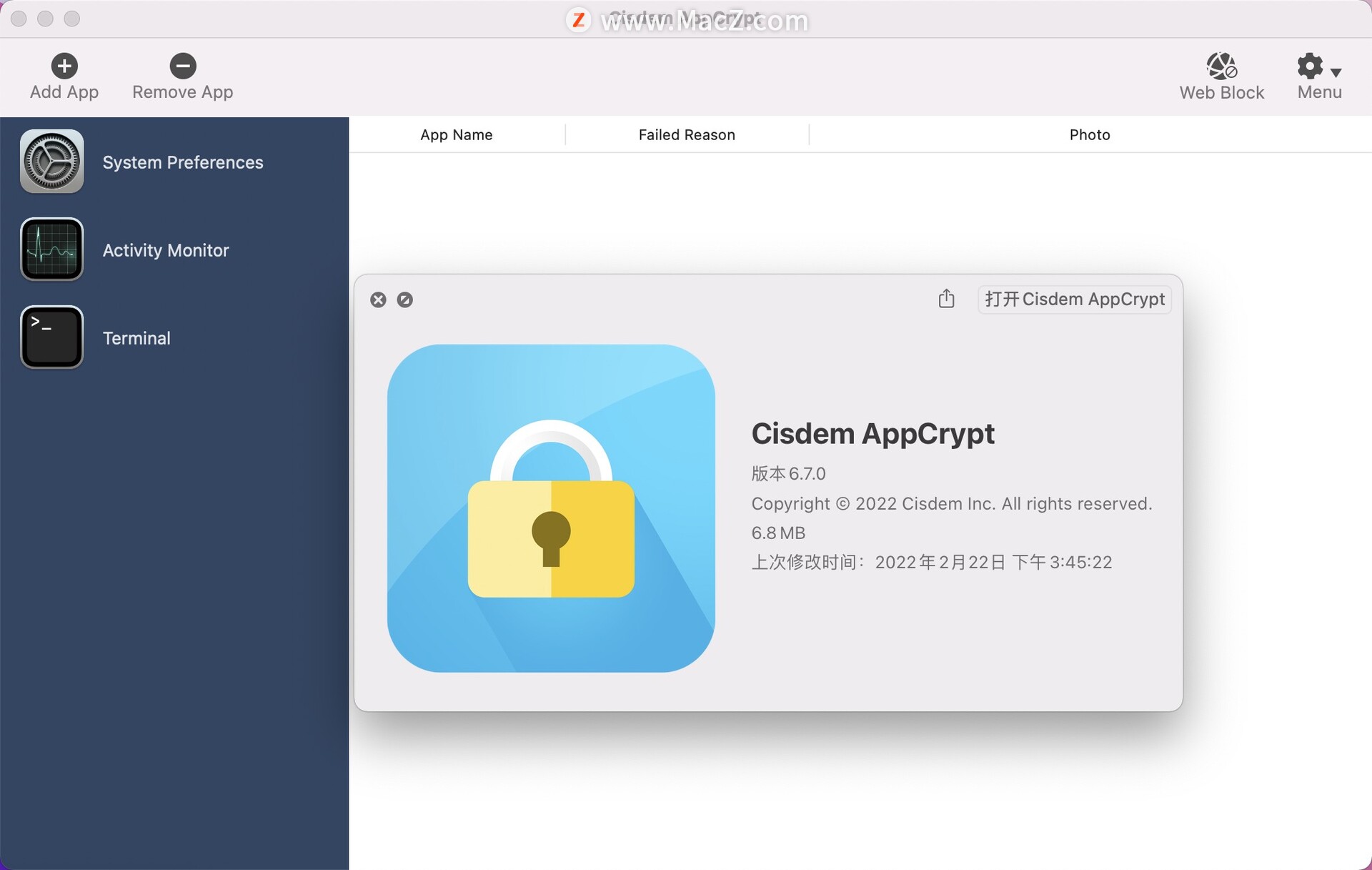Select the System Preferences app icon

(x=51, y=162)
